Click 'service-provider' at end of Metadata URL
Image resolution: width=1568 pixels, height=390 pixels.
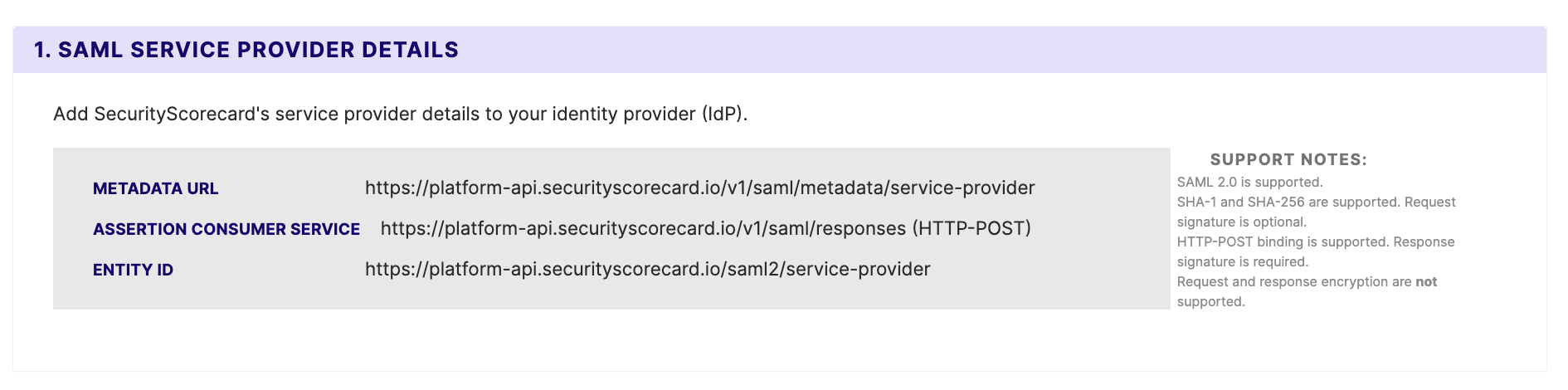(965, 188)
